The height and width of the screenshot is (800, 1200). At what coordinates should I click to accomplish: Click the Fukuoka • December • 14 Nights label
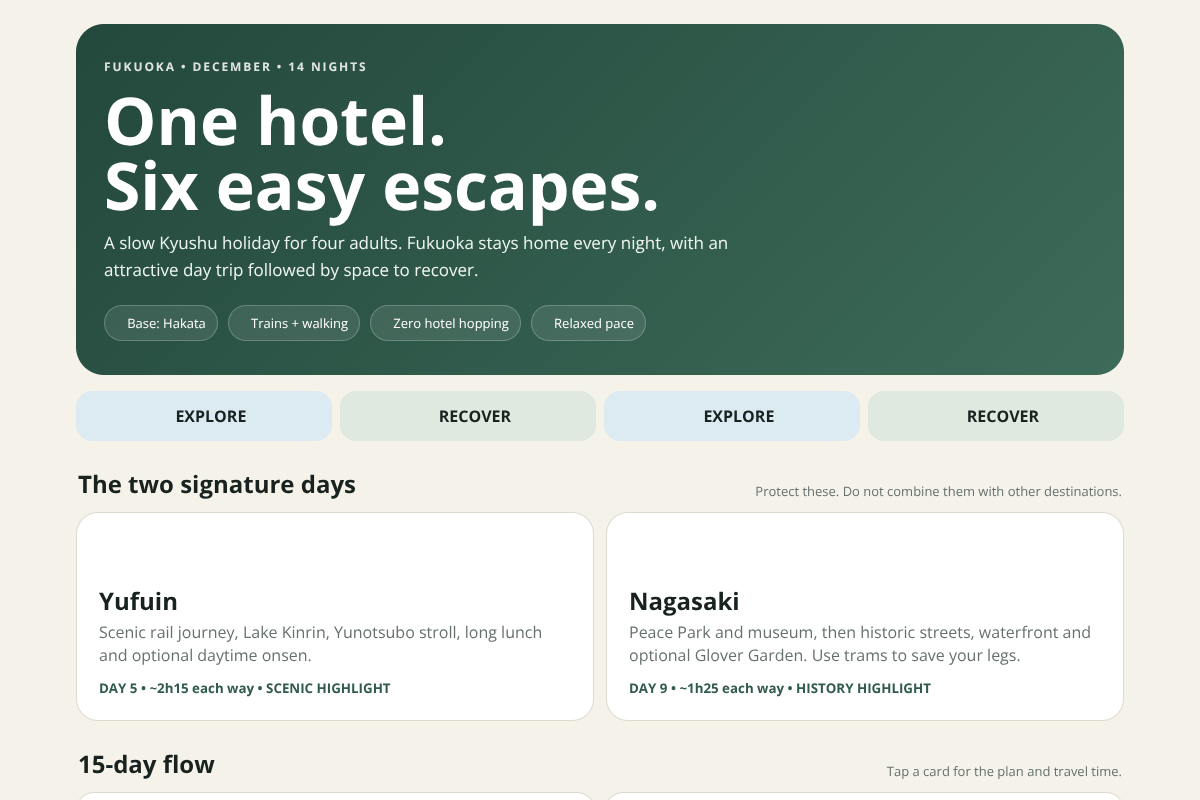click(x=235, y=67)
